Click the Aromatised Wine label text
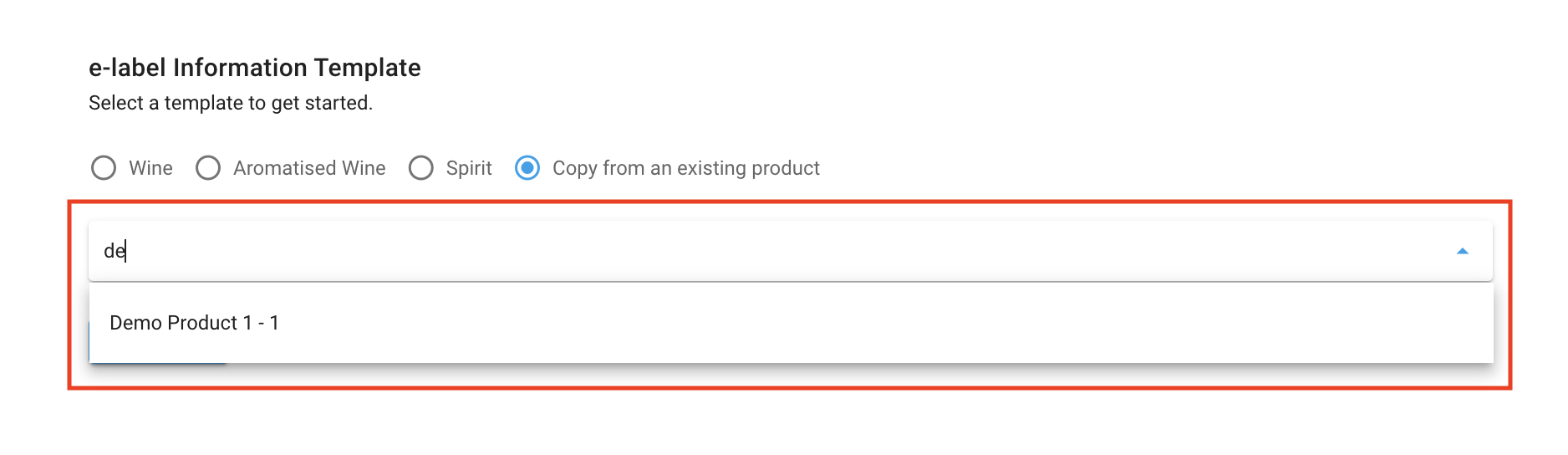1568x455 pixels. click(309, 168)
